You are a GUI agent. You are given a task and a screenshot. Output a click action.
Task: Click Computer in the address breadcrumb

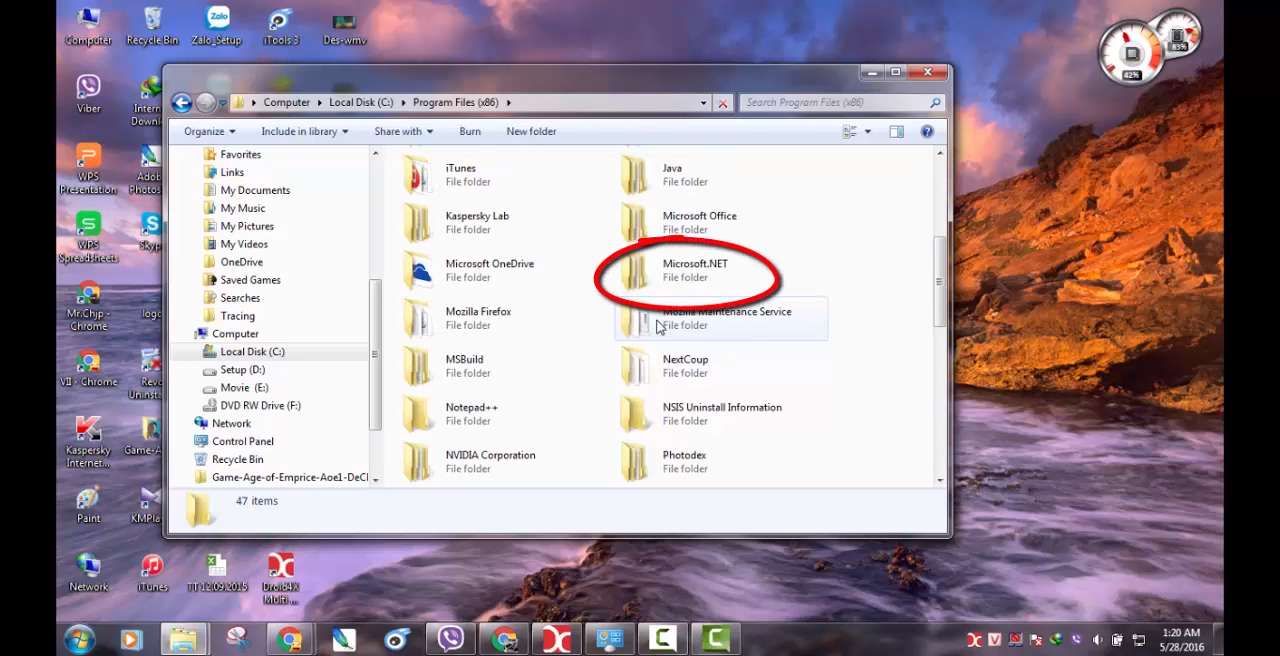(286, 102)
